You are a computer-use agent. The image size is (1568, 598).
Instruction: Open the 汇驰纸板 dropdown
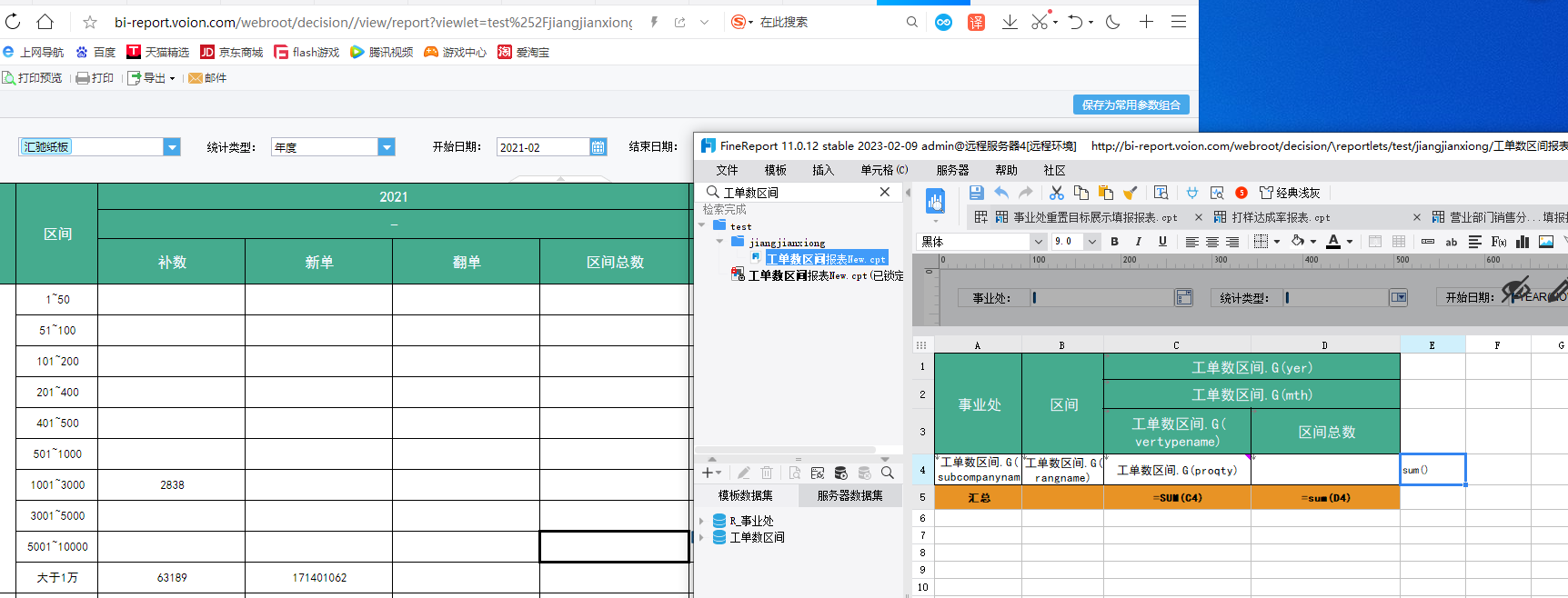(x=172, y=147)
